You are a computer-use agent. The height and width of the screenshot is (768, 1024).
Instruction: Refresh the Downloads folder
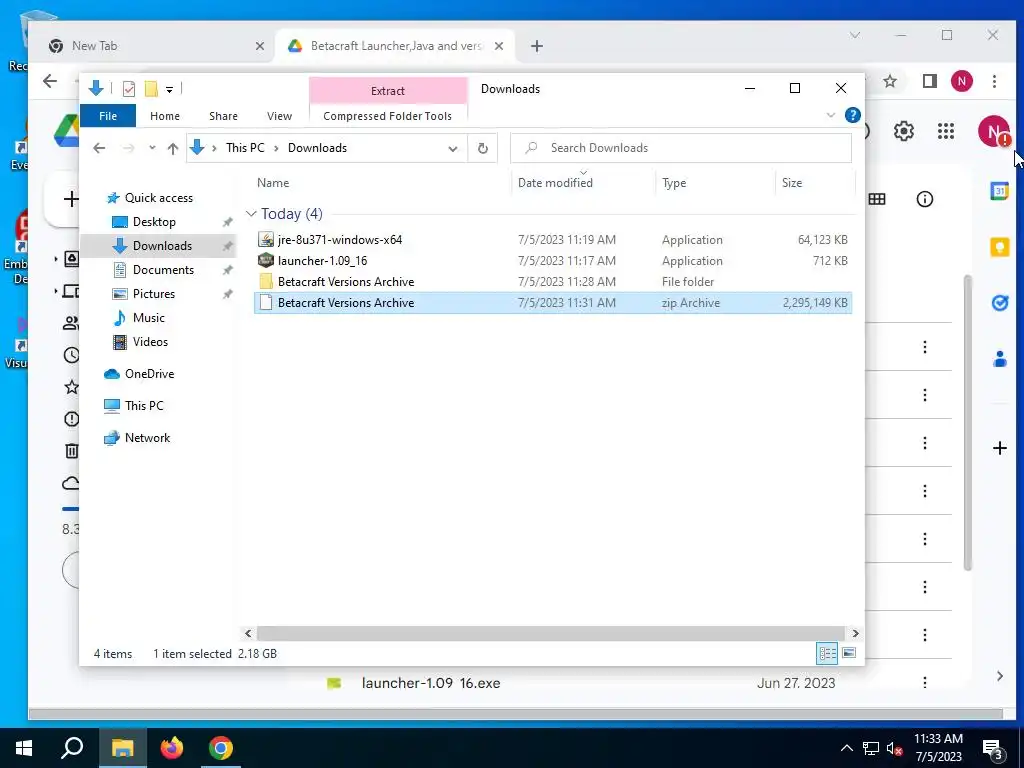483,148
